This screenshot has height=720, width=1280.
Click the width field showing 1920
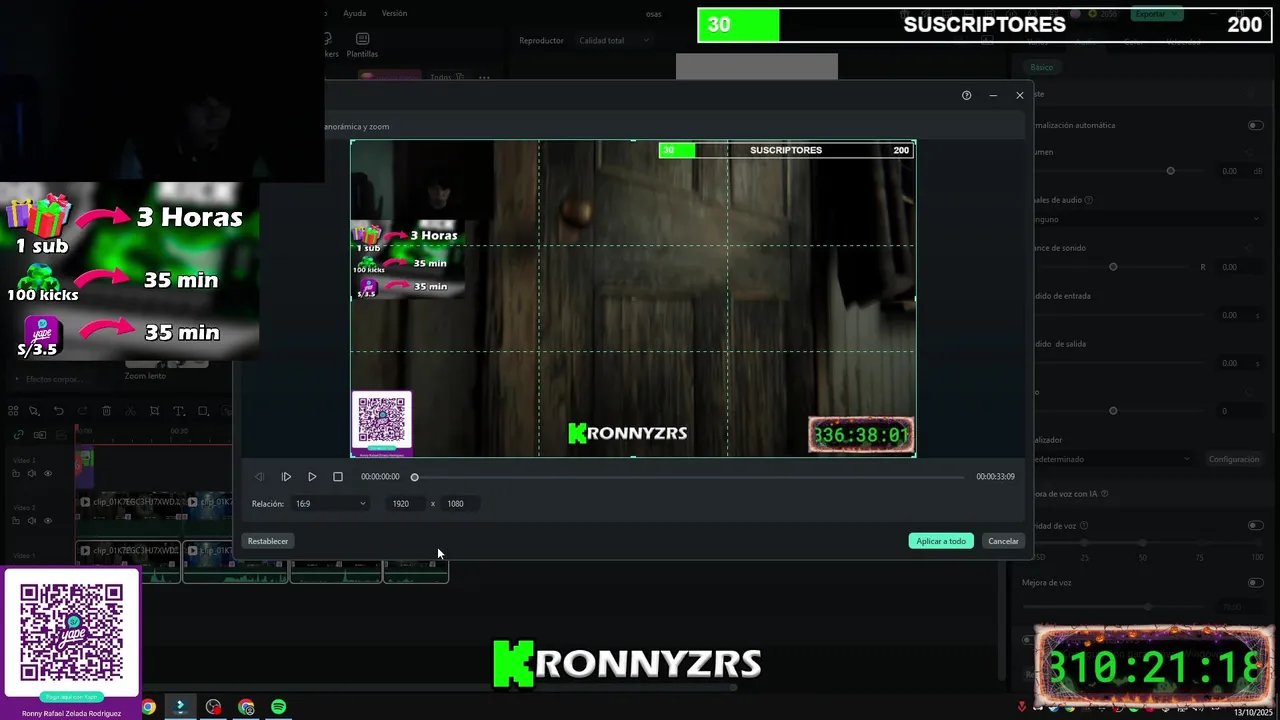pyautogui.click(x=405, y=504)
